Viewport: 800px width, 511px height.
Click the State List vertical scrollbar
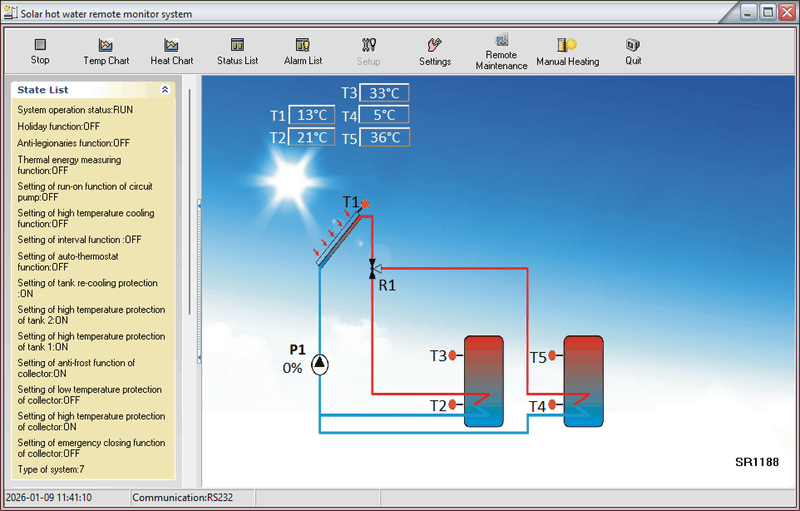point(189,201)
